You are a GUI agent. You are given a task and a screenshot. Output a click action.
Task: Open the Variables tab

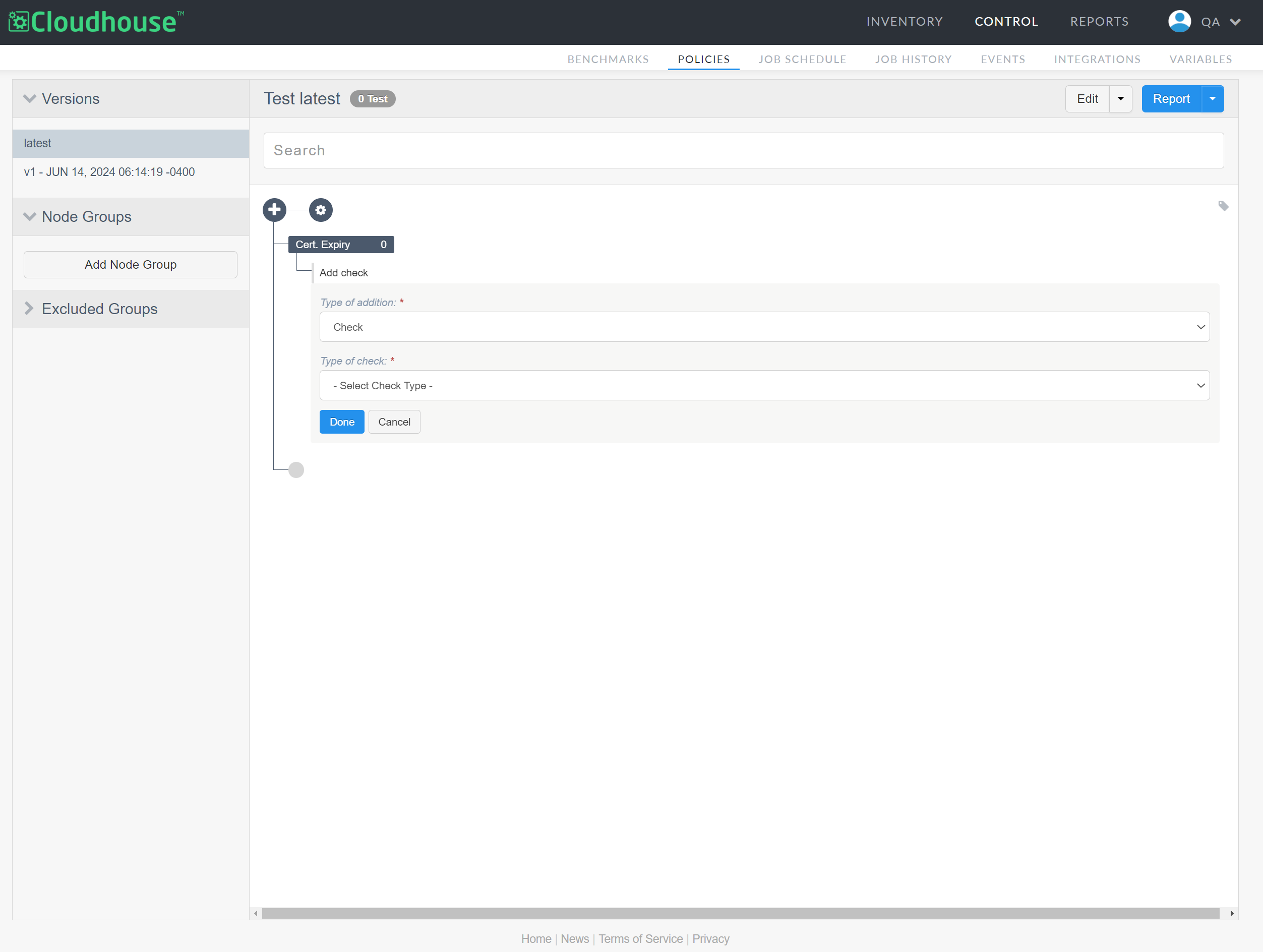pyautogui.click(x=1200, y=59)
